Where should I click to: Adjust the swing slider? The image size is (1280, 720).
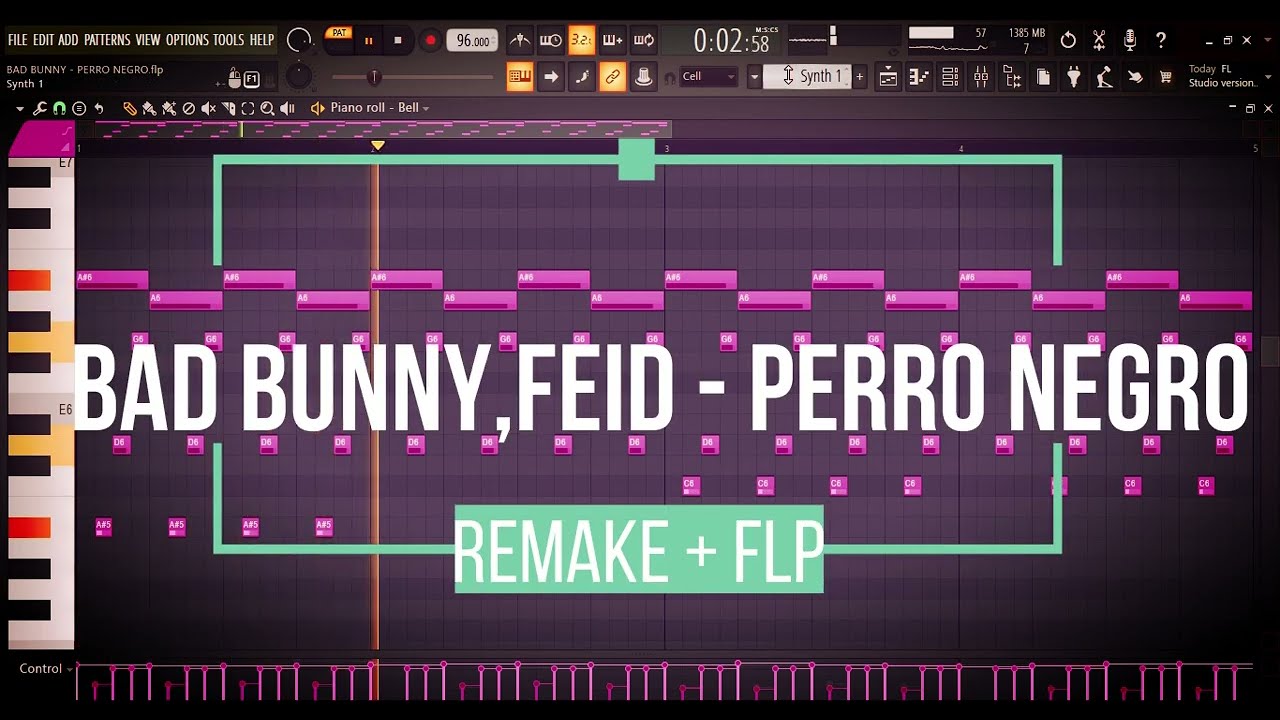tap(412, 77)
